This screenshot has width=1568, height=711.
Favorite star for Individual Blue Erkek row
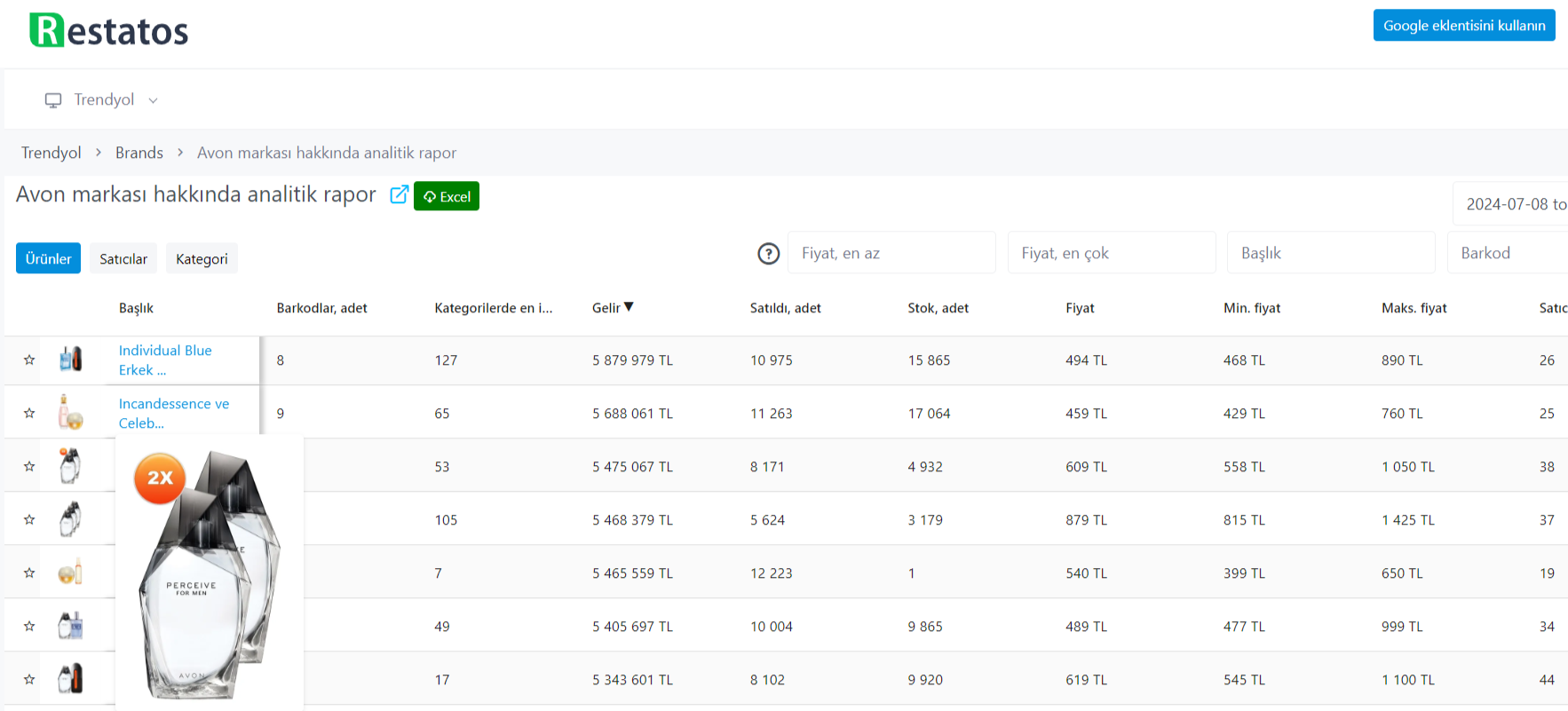coord(29,360)
